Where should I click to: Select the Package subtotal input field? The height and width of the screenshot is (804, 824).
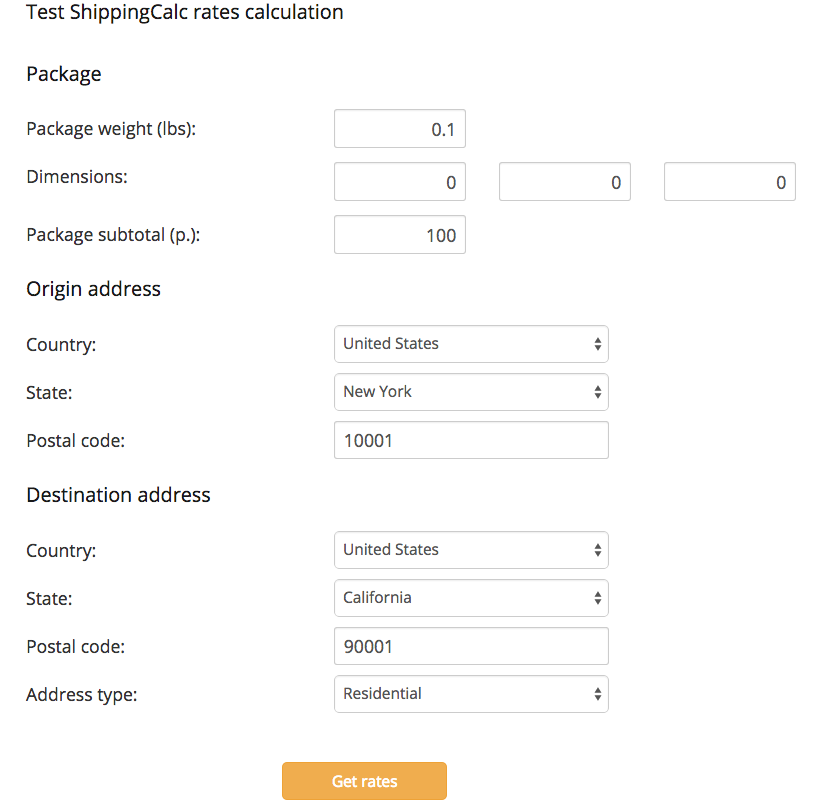coord(399,234)
